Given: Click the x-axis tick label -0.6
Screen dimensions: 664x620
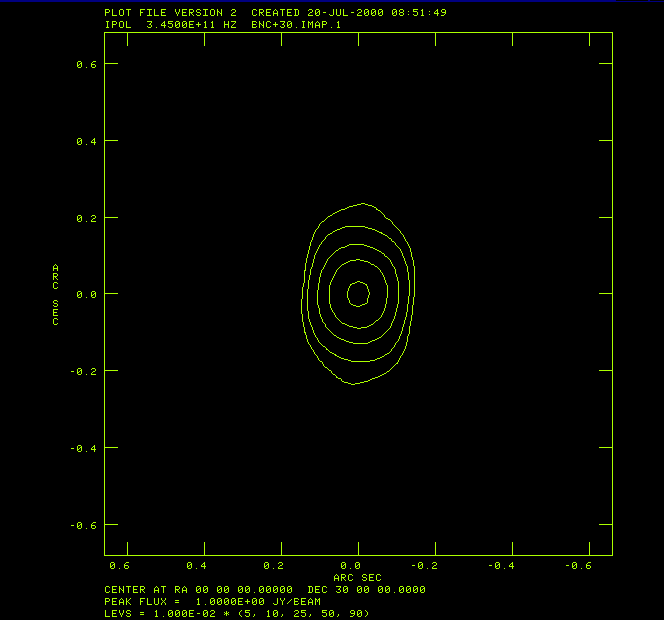Looking at the screenshot, I should (578, 566).
